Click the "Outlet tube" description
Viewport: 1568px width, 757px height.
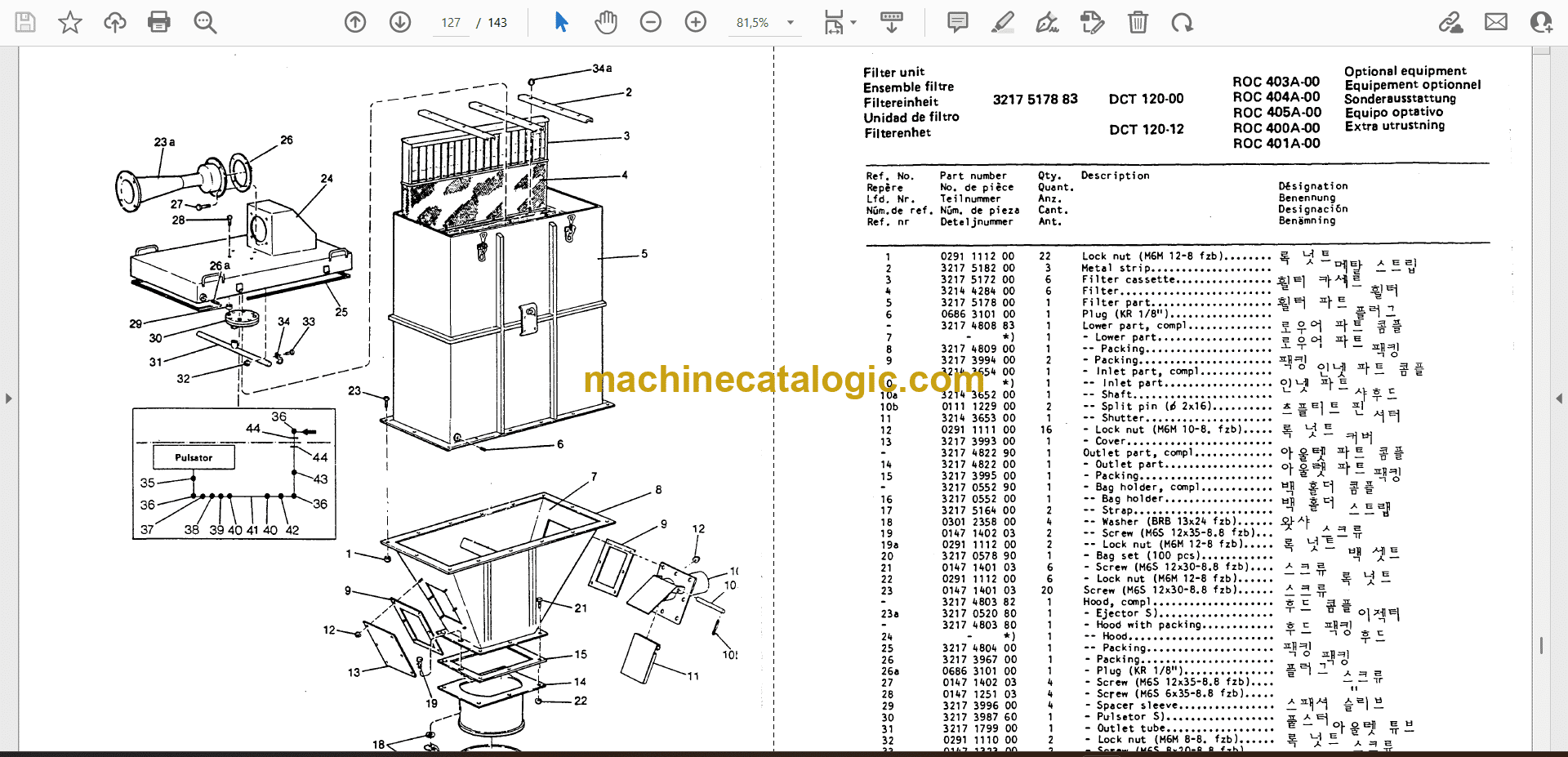(x=1131, y=728)
